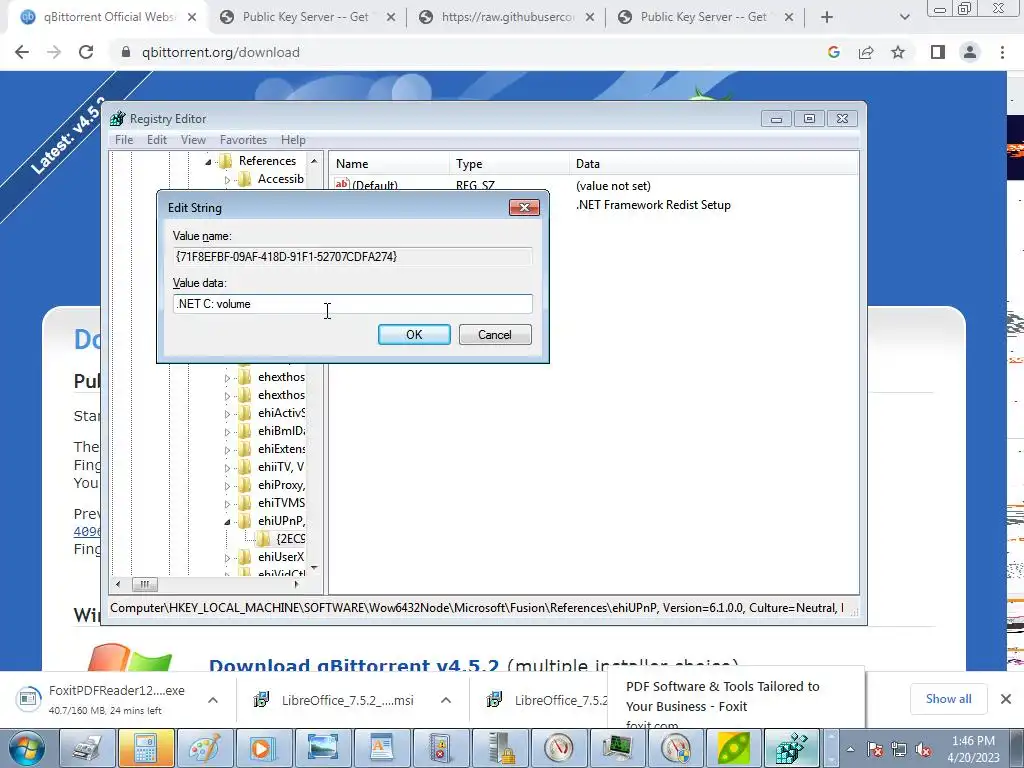This screenshot has height=768, width=1024.
Task: Open the Favorites menu in Registry Editor
Action: [243, 140]
